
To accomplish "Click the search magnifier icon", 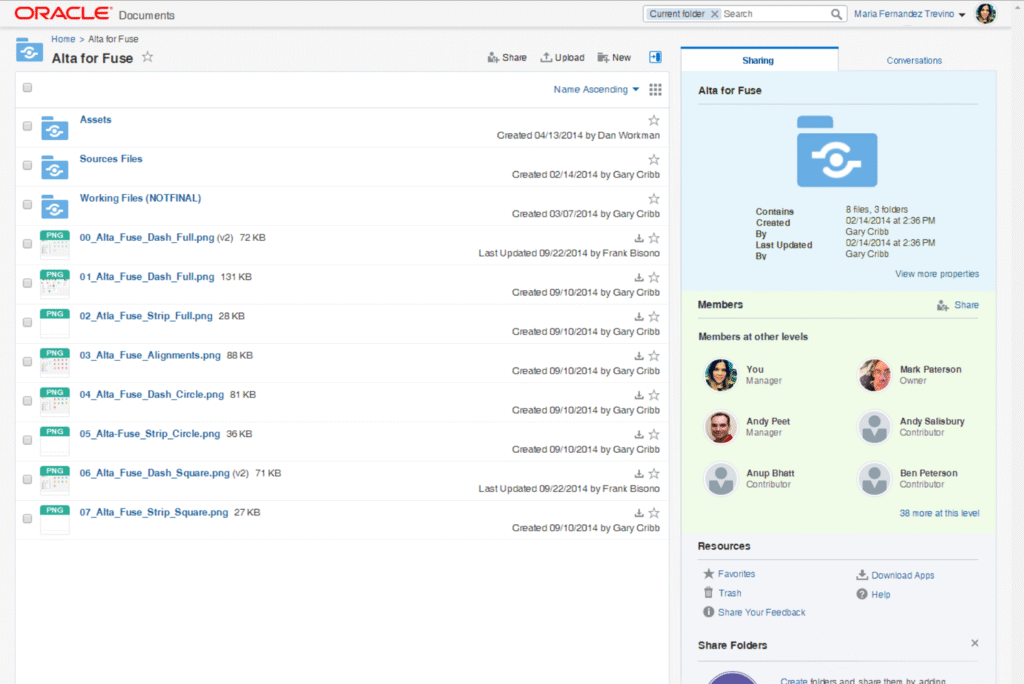I will point(836,14).
